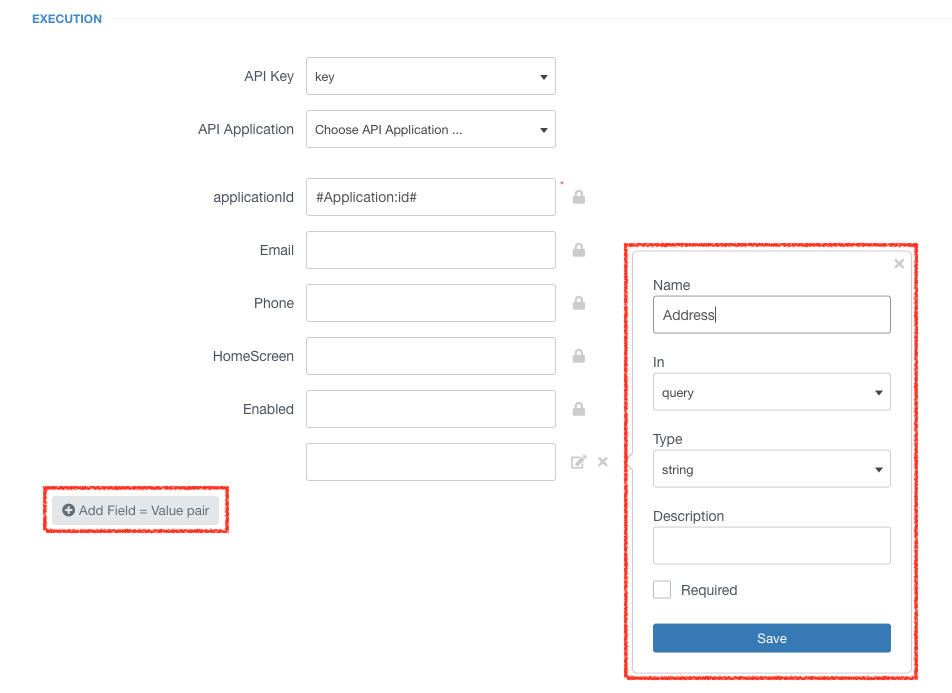952x693 pixels.
Task: Click the empty unnamed field below Enabled
Action: click(430, 462)
